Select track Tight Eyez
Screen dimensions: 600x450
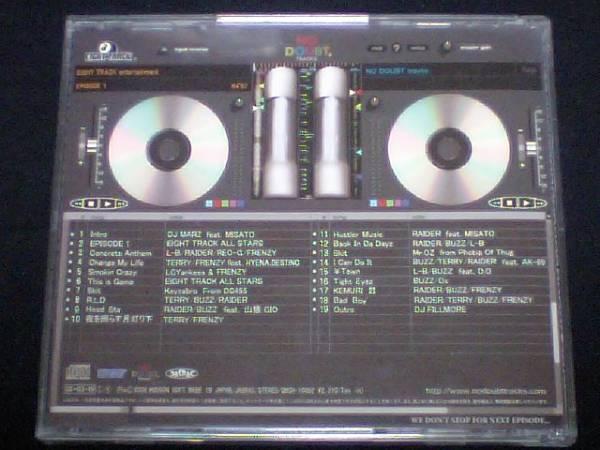coord(353,281)
